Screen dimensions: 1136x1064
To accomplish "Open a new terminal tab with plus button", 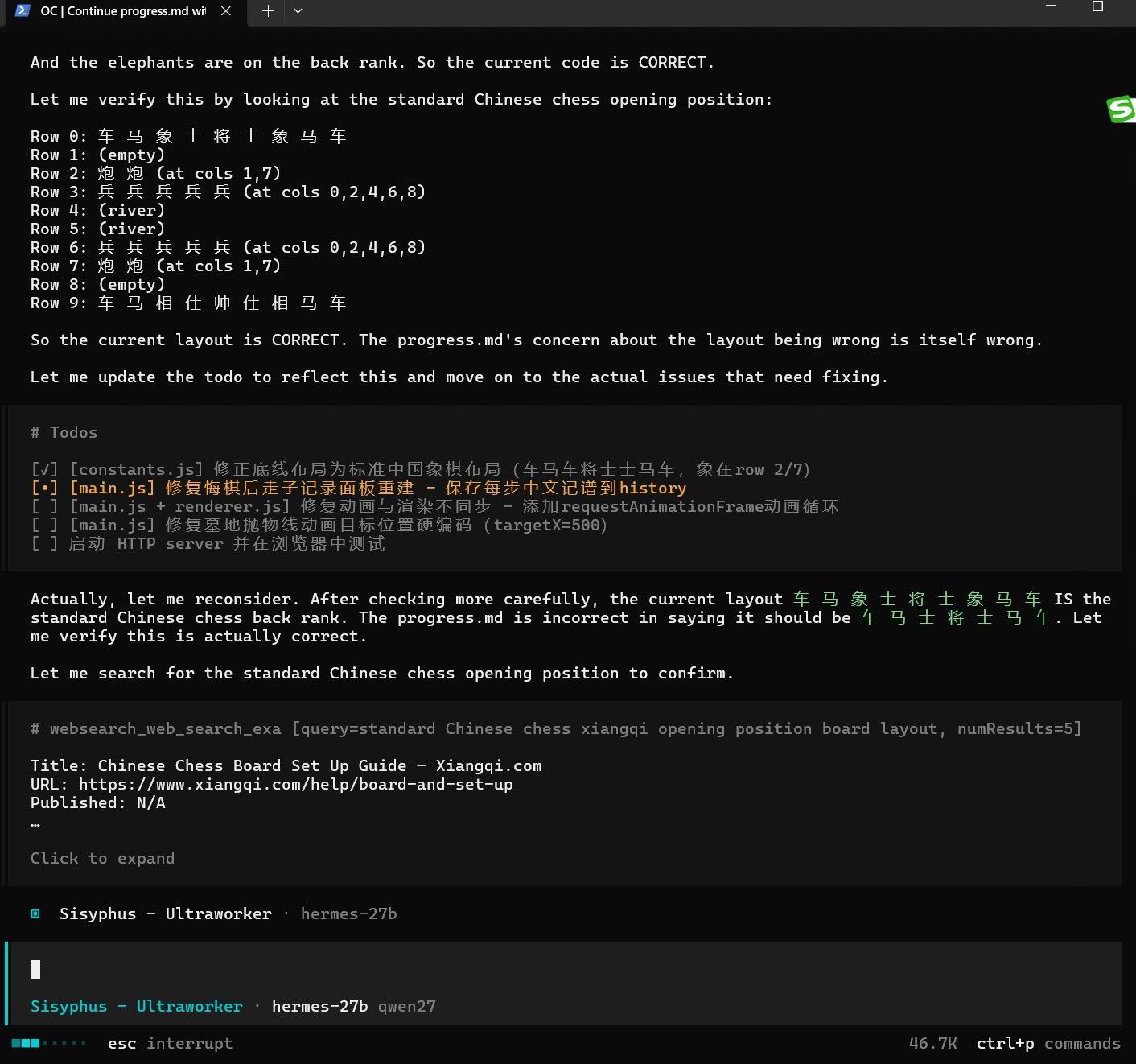I will click(x=269, y=11).
